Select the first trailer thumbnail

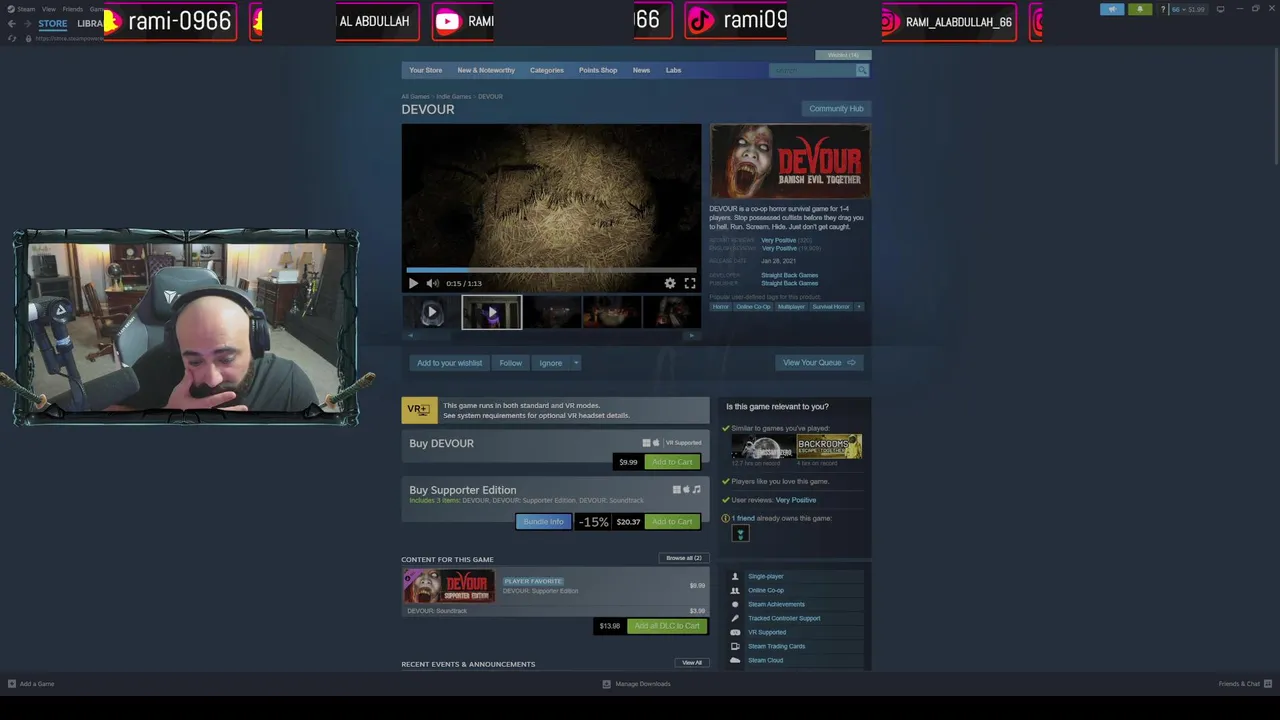pos(431,312)
